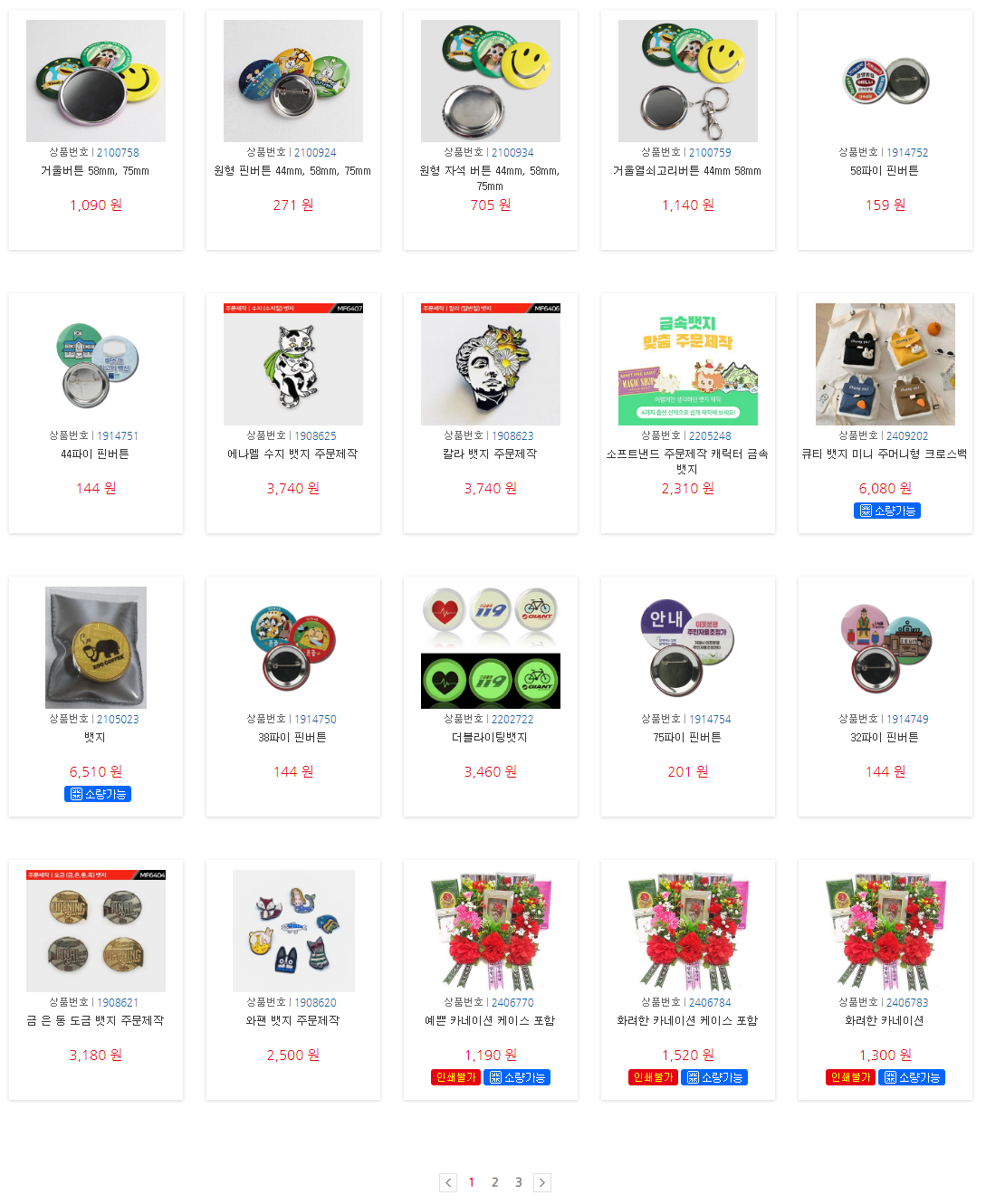This screenshot has height=1204, width=986.
Task: Open 금 은 동 도금 뱃지 주문제작 title
Action: pos(96,1021)
